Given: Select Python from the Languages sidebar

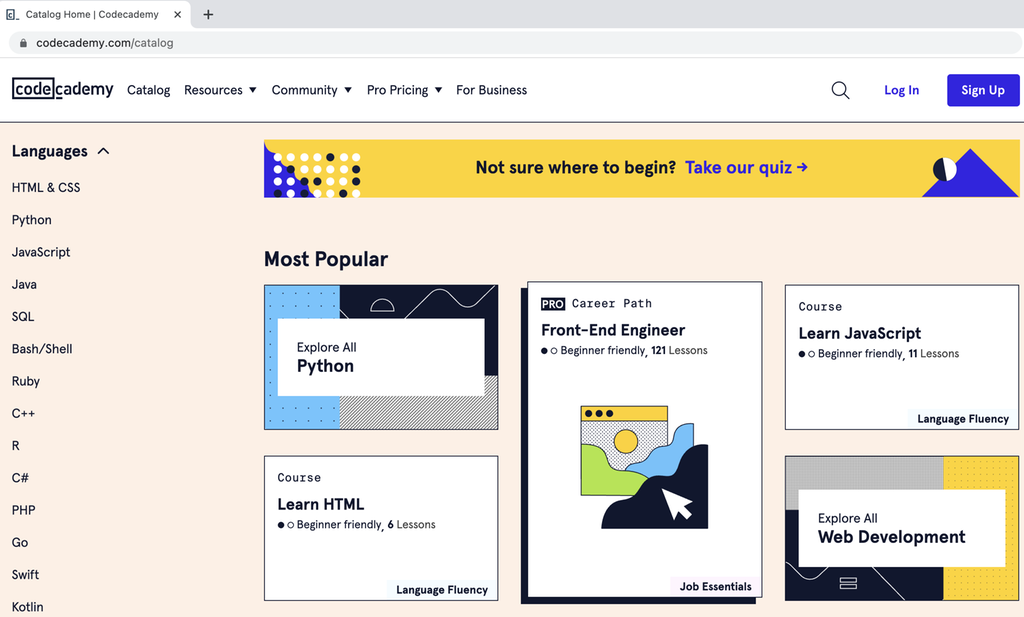Looking at the screenshot, I should tap(31, 220).
